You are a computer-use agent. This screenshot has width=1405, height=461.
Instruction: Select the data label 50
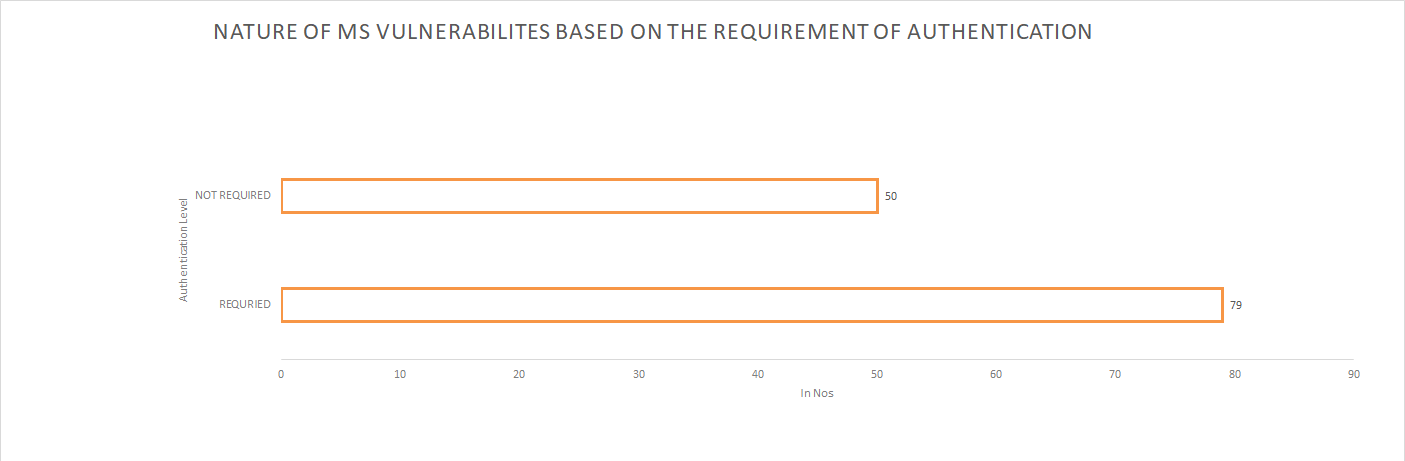891,196
